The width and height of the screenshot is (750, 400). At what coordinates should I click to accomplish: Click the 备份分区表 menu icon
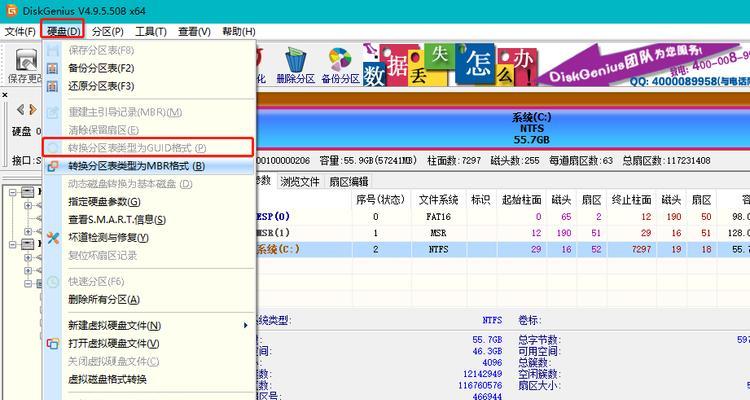tap(53, 68)
